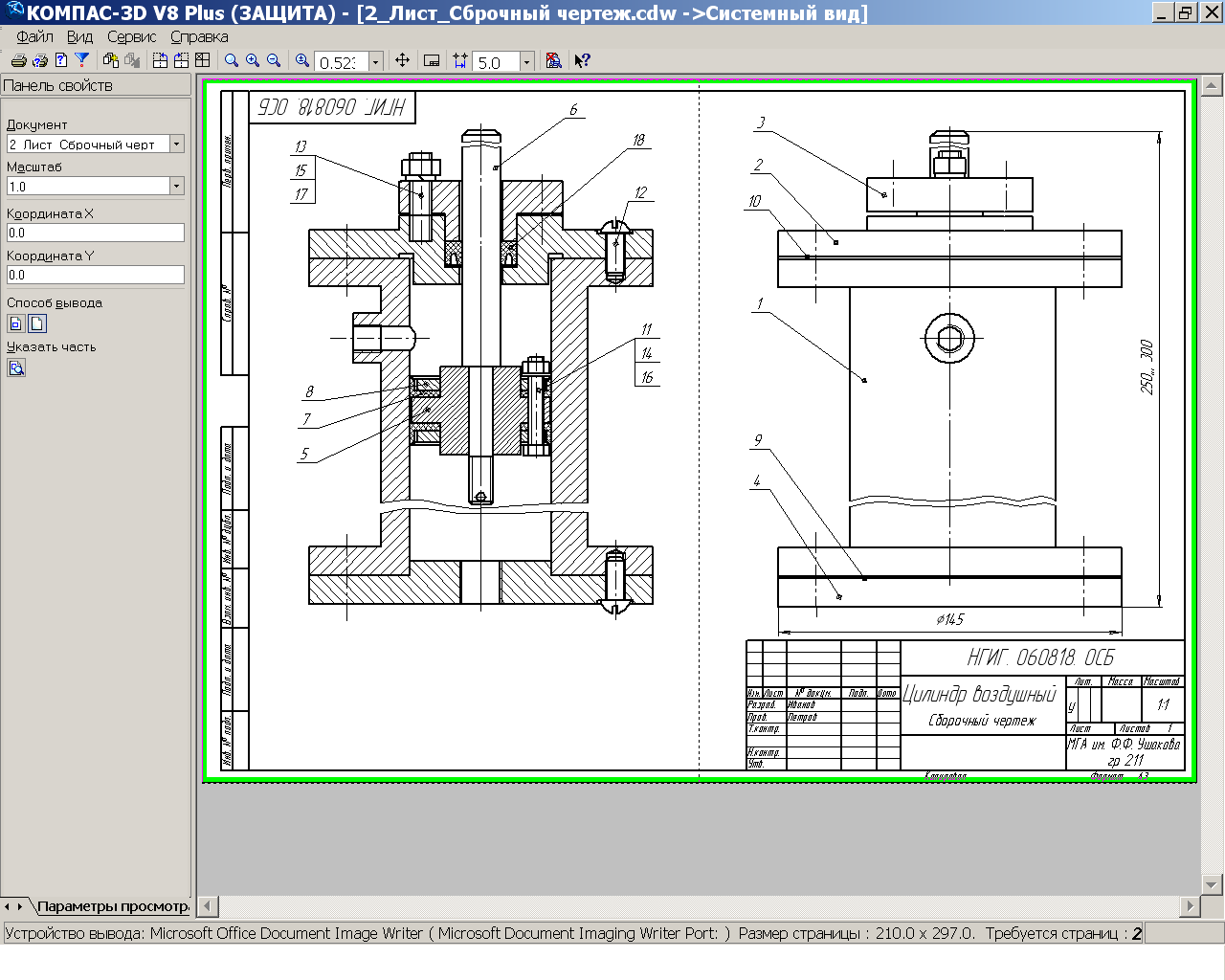Click the zoom scale magnifier beside 0.523
Image resolution: width=1225 pixels, height=980 pixels.
coord(302,60)
